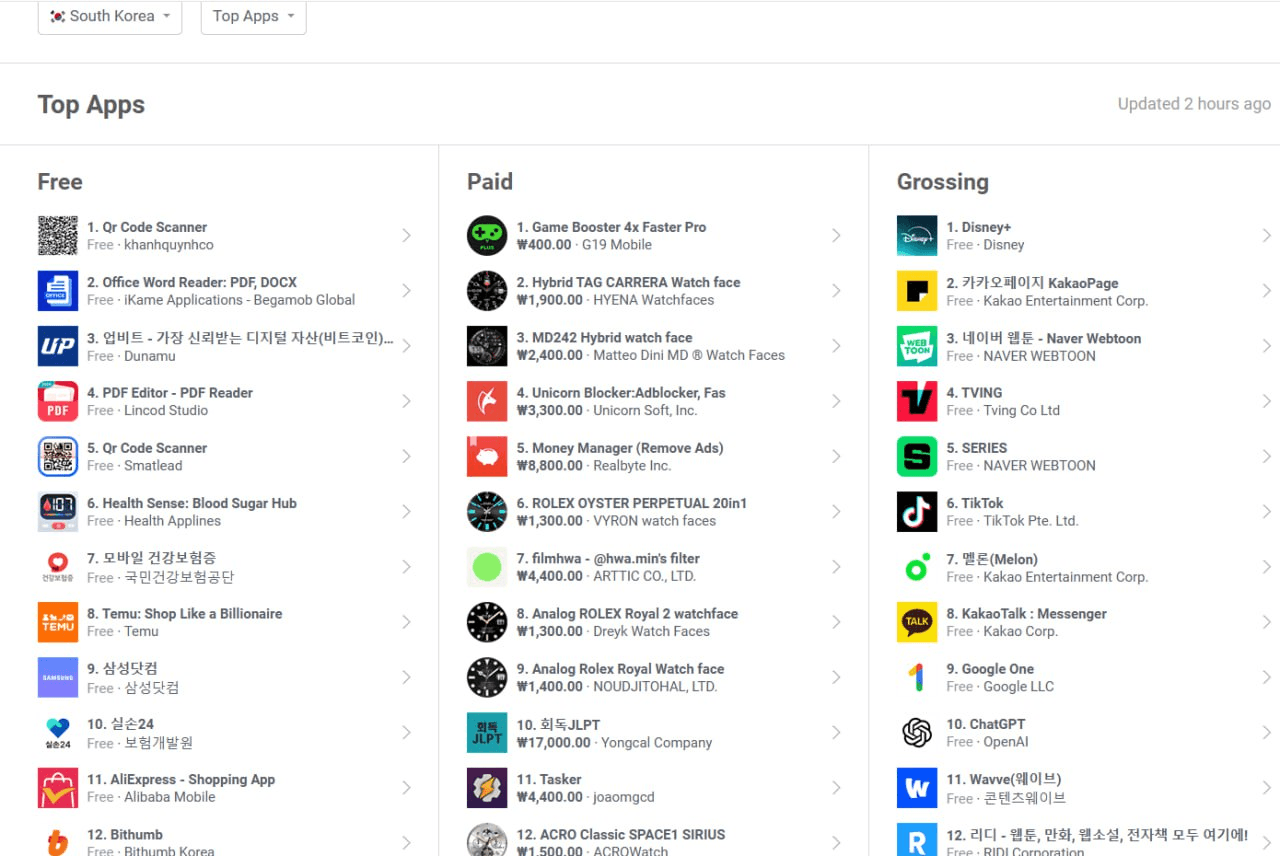This screenshot has height=856, width=1280.
Task: Click the first-ranked Qr Code Scanner icon by khanhquynhco
Action: coord(58,235)
